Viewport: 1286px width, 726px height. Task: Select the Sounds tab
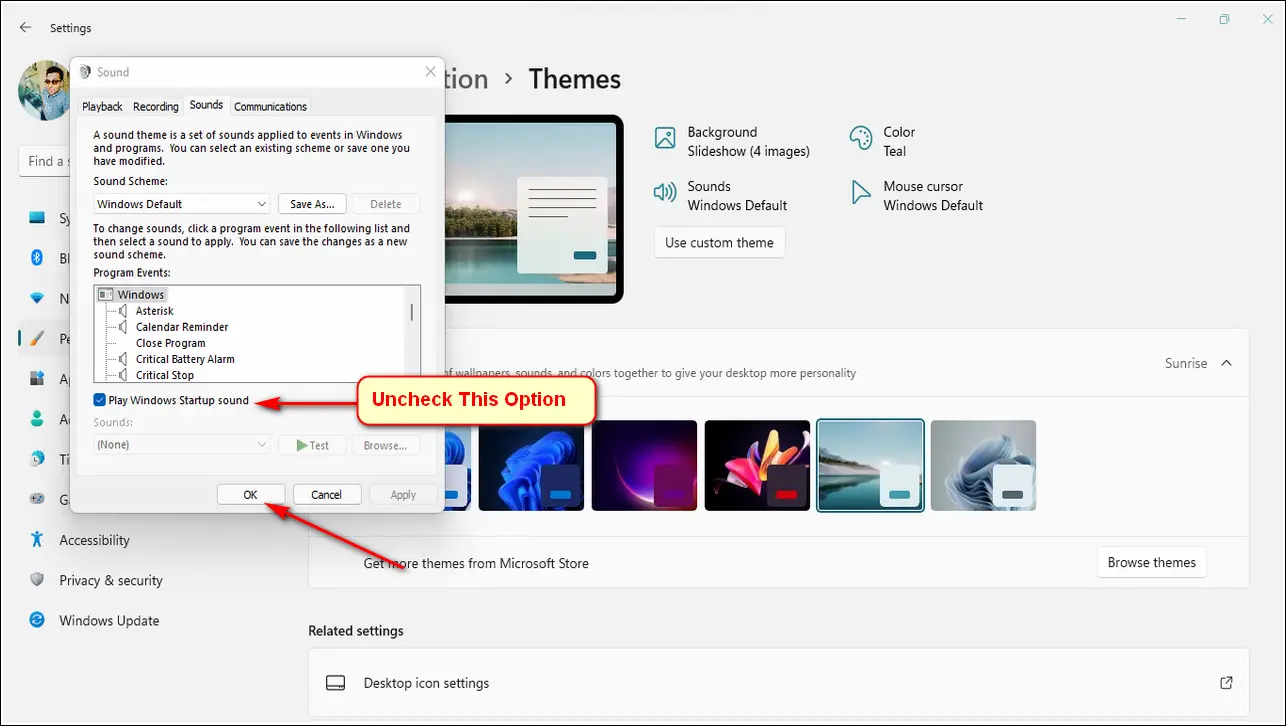(206, 105)
